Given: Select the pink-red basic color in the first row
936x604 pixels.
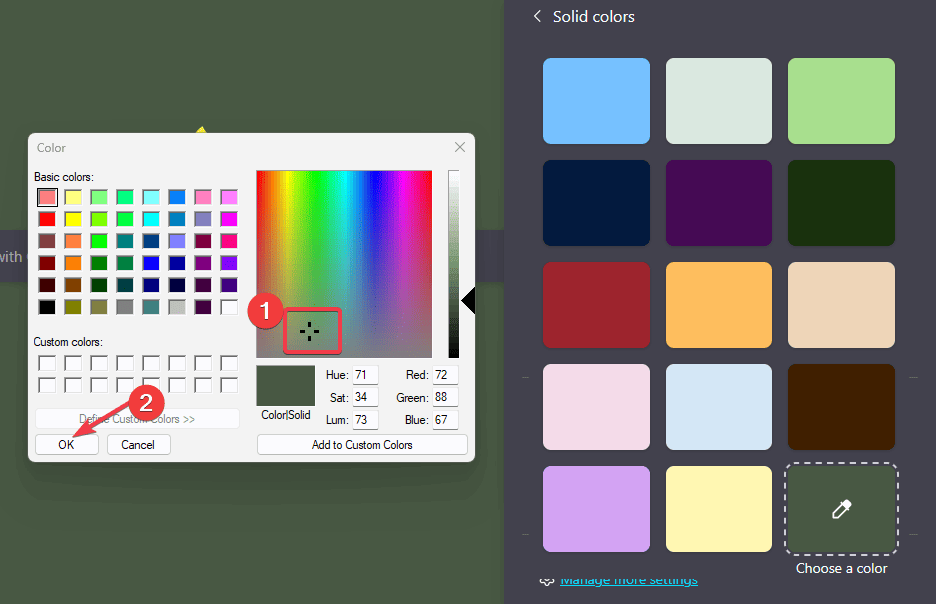Looking at the screenshot, I should 47,197.
